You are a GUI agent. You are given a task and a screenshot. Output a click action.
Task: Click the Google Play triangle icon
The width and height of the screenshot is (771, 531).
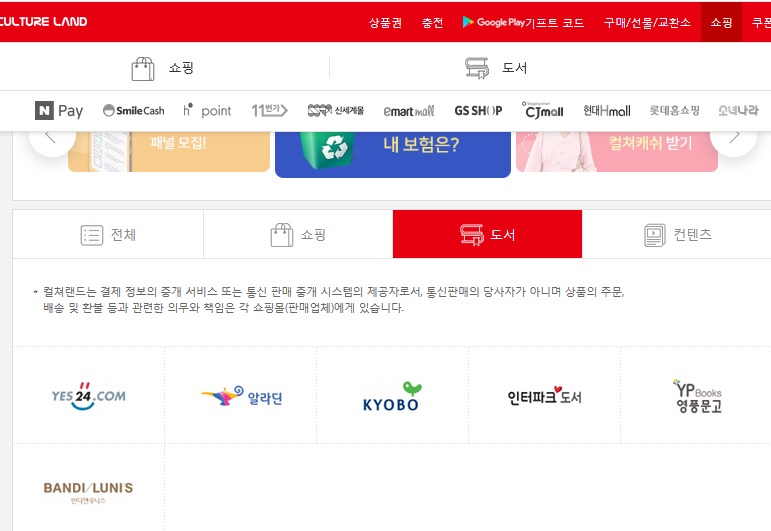(x=468, y=22)
